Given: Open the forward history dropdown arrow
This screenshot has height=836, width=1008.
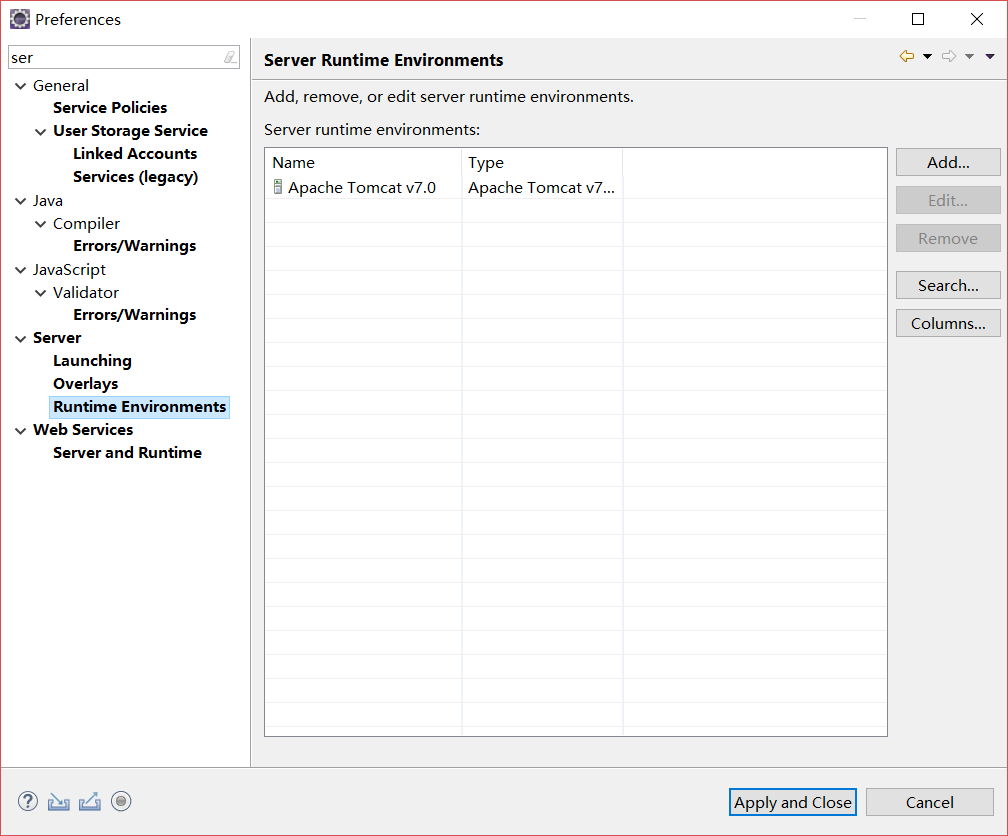Looking at the screenshot, I should pos(969,57).
